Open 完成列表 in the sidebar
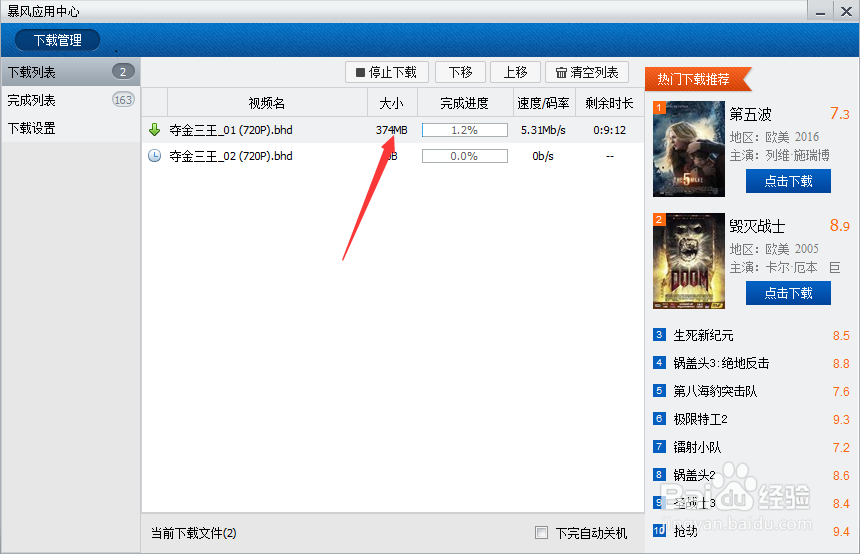The image size is (860, 554). (71, 100)
